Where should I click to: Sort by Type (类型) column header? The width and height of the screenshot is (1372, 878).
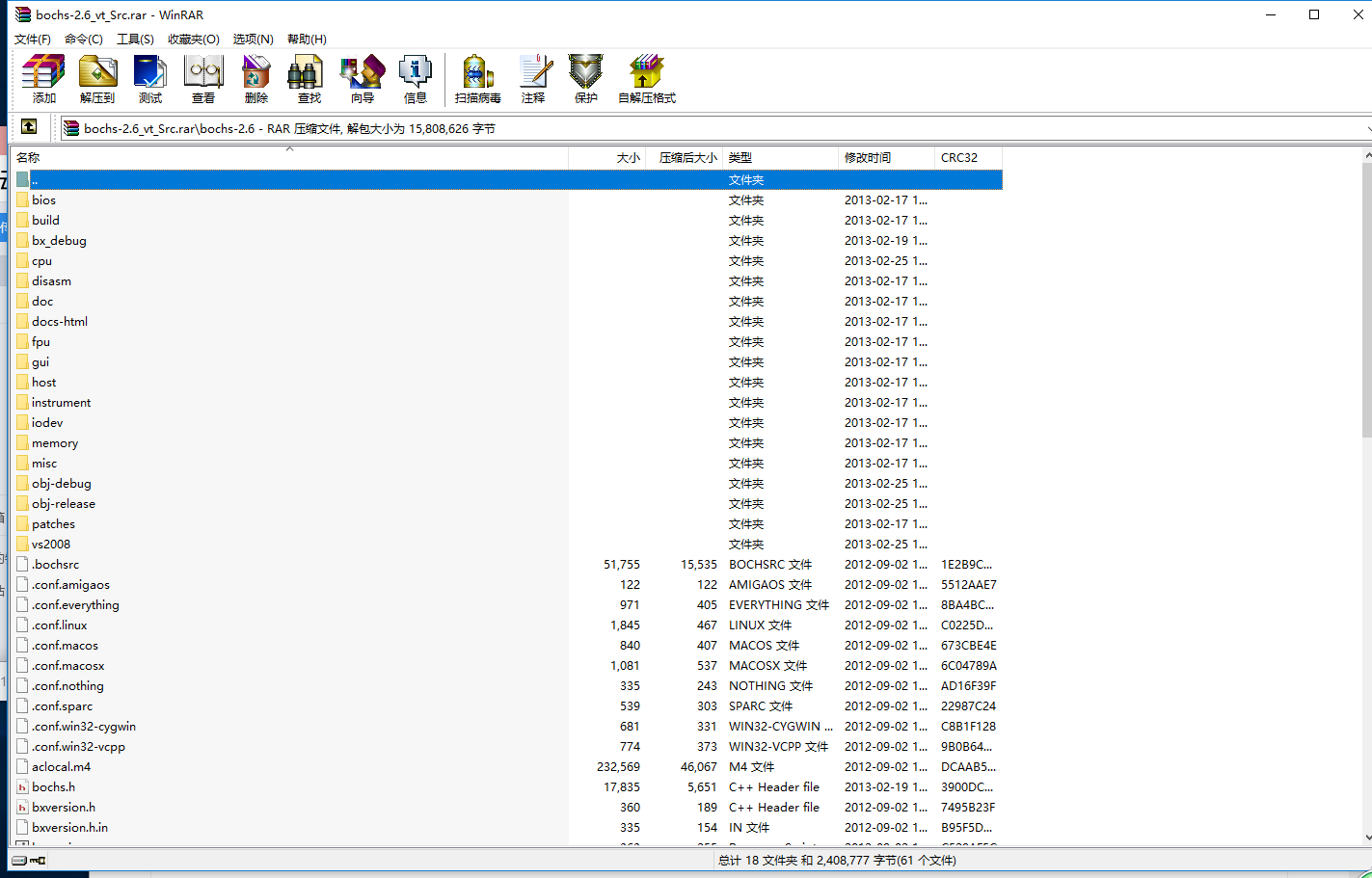781,157
